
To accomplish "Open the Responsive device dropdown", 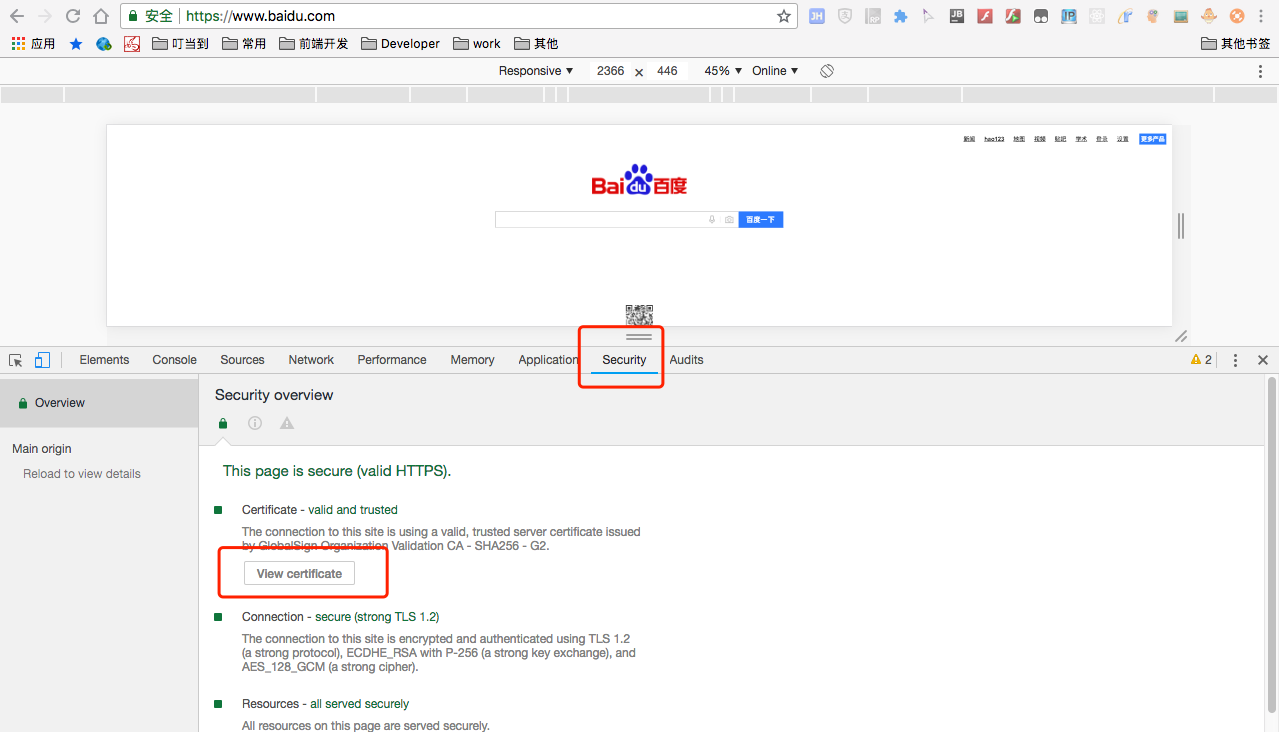I will pos(536,71).
